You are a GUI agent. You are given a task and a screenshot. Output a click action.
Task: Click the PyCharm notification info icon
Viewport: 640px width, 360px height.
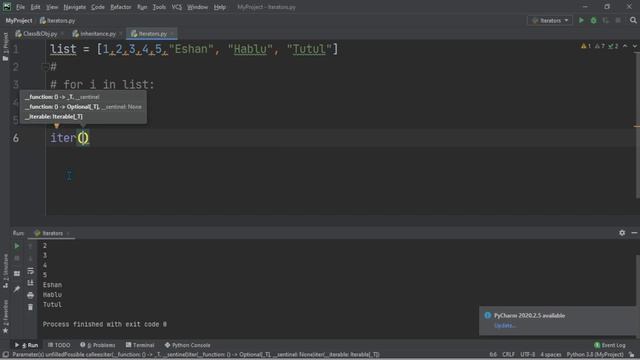(x=487, y=316)
